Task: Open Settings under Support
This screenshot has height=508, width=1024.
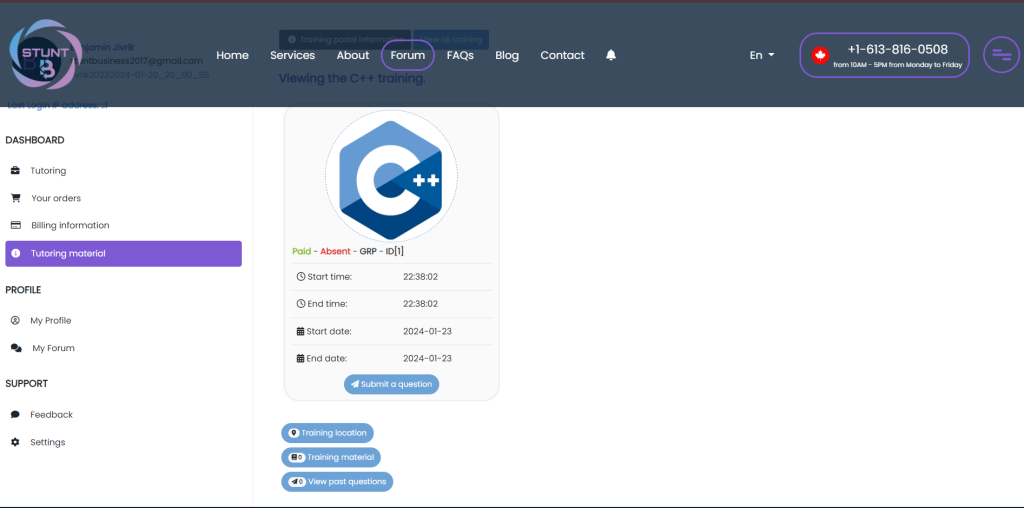Action: coord(123,442)
